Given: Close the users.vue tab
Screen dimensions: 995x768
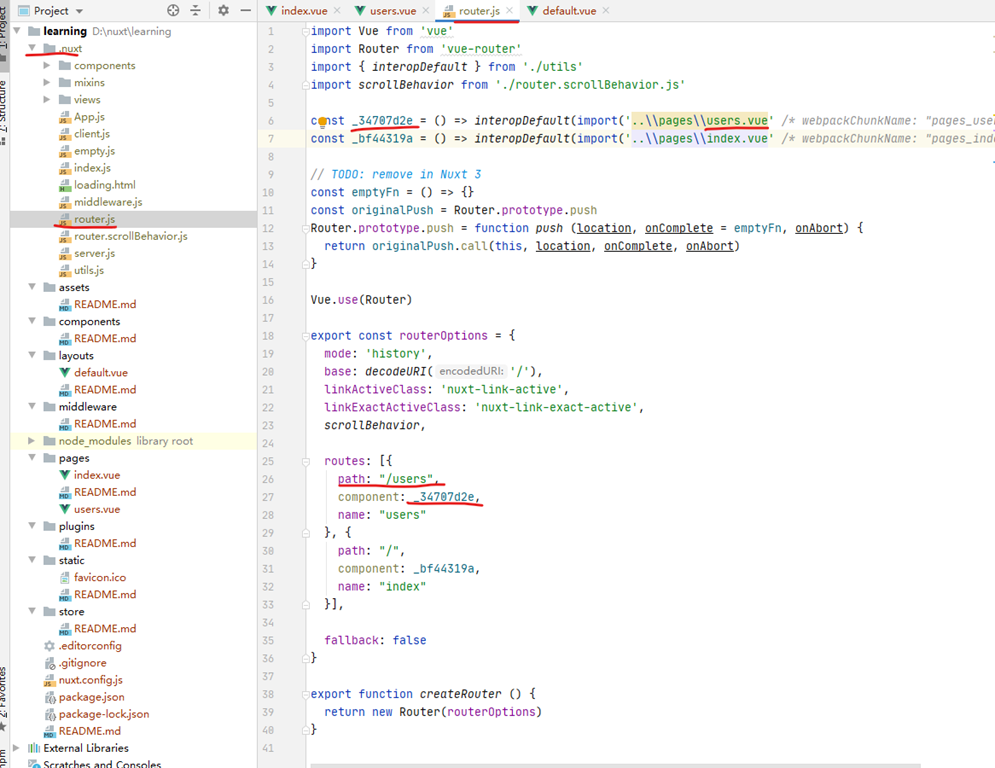Looking at the screenshot, I should click(426, 11).
